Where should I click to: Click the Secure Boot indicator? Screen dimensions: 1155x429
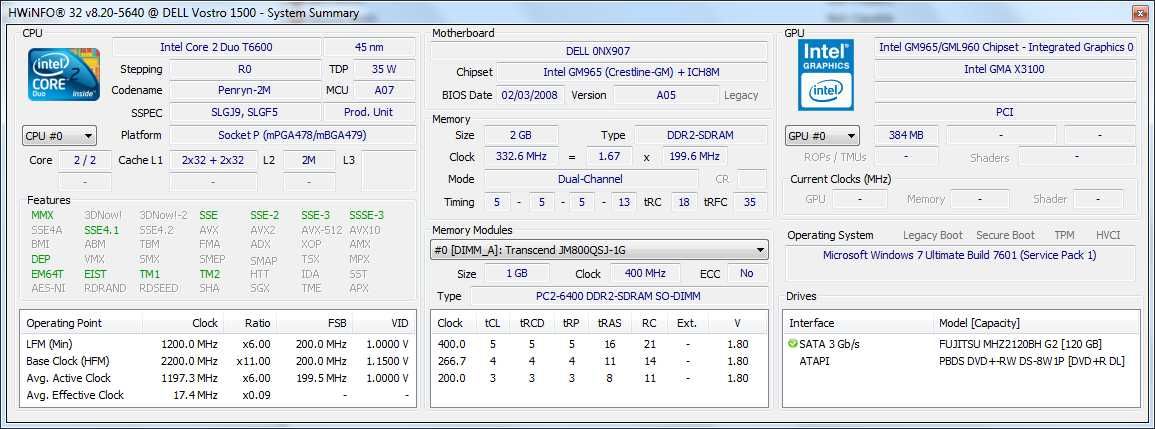pyautogui.click(x=1005, y=235)
